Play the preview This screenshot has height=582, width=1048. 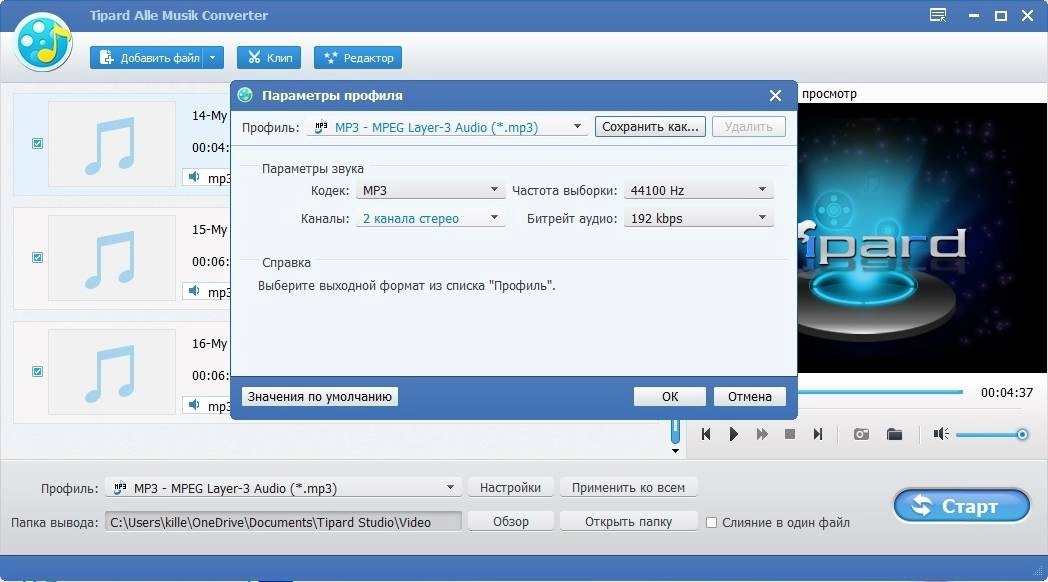(x=733, y=434)
